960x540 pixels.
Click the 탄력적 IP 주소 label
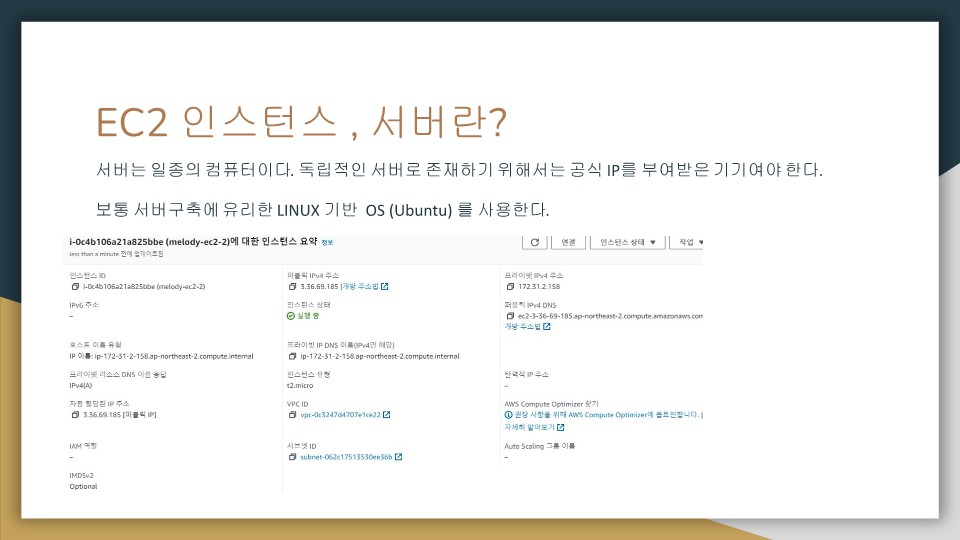tap(527, 375)
